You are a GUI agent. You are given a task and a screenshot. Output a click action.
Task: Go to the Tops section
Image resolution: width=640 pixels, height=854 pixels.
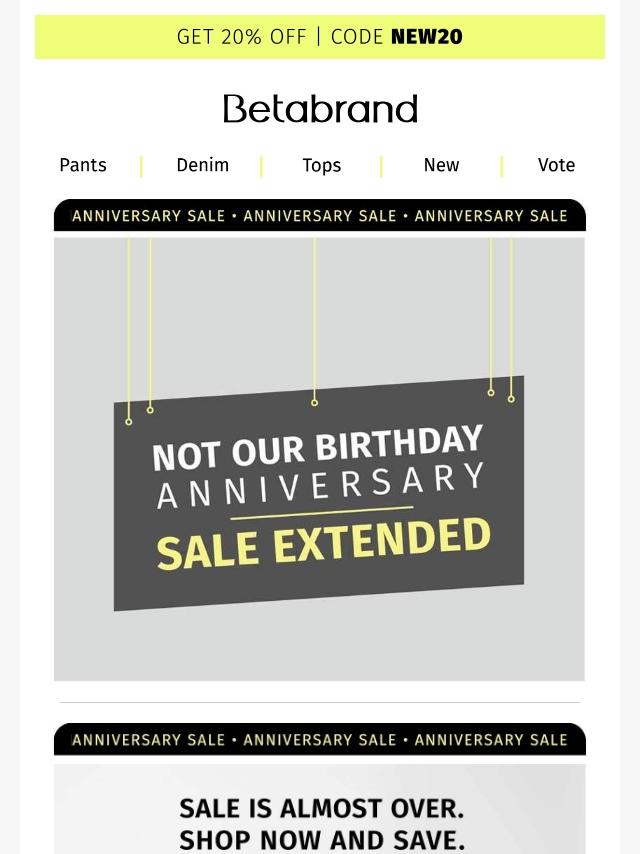pyautogui.click(x=321, y=165)
